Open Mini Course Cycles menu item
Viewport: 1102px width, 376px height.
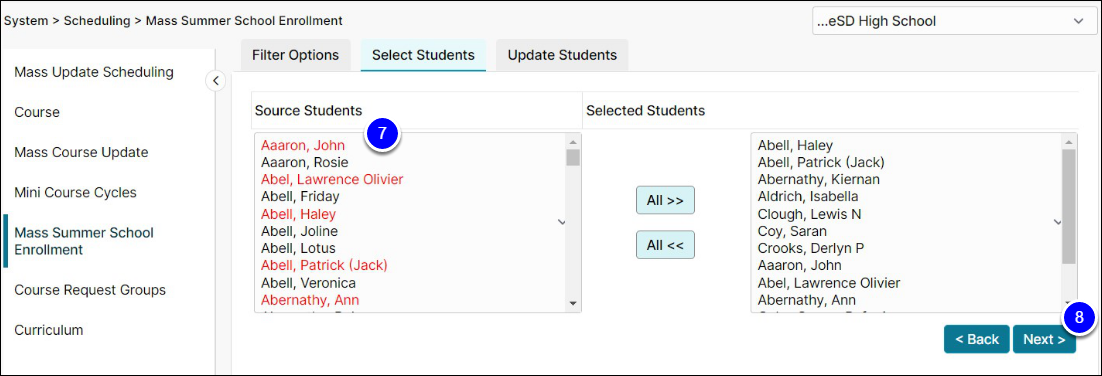(75, 192)
